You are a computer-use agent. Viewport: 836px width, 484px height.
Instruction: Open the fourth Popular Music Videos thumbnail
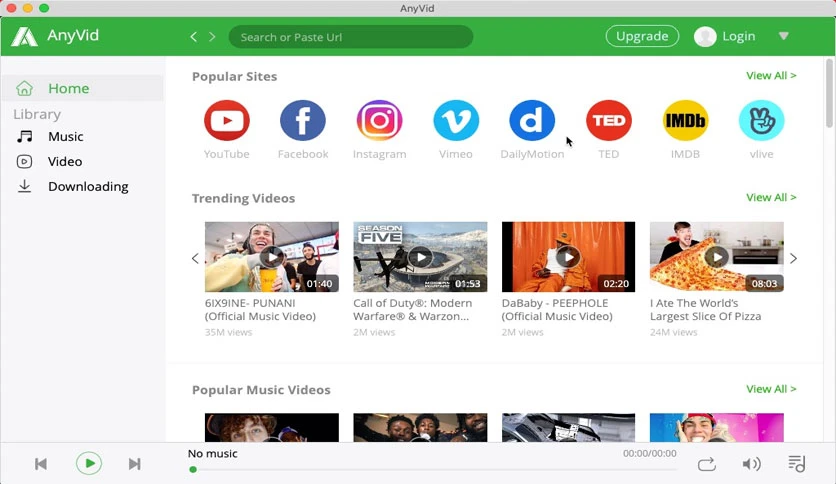717,427
